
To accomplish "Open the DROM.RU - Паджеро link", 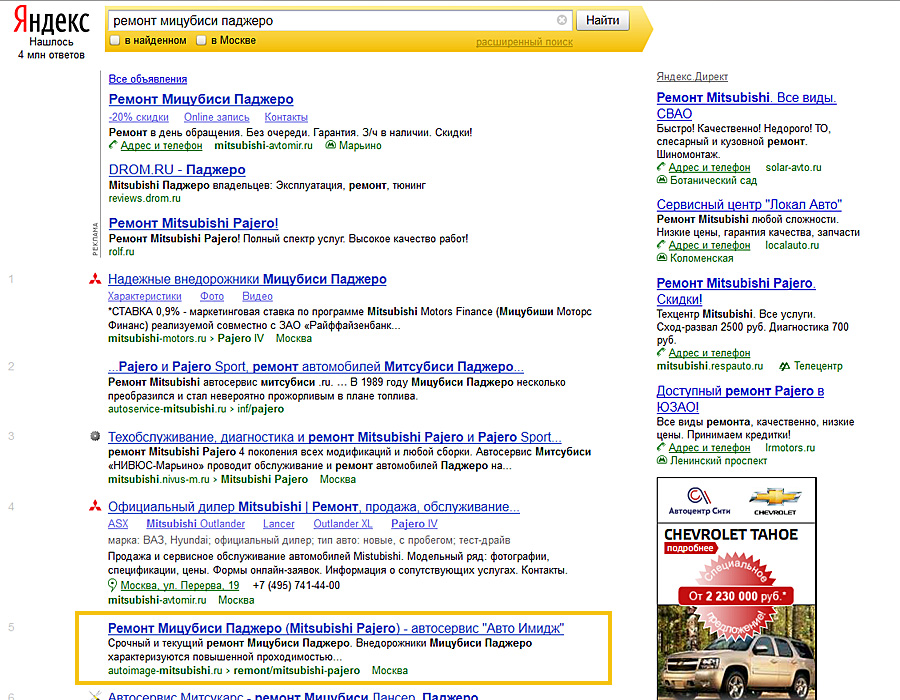I will 177,170.
